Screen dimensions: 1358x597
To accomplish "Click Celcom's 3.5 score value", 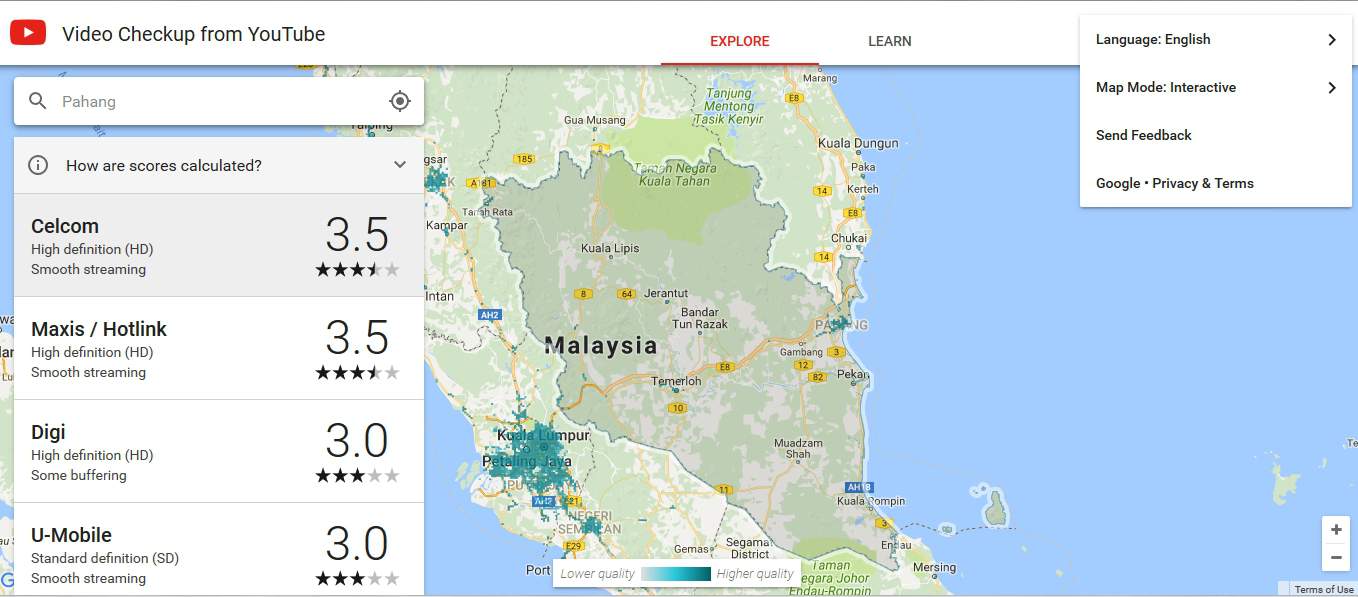I will (x=357, y=235).
